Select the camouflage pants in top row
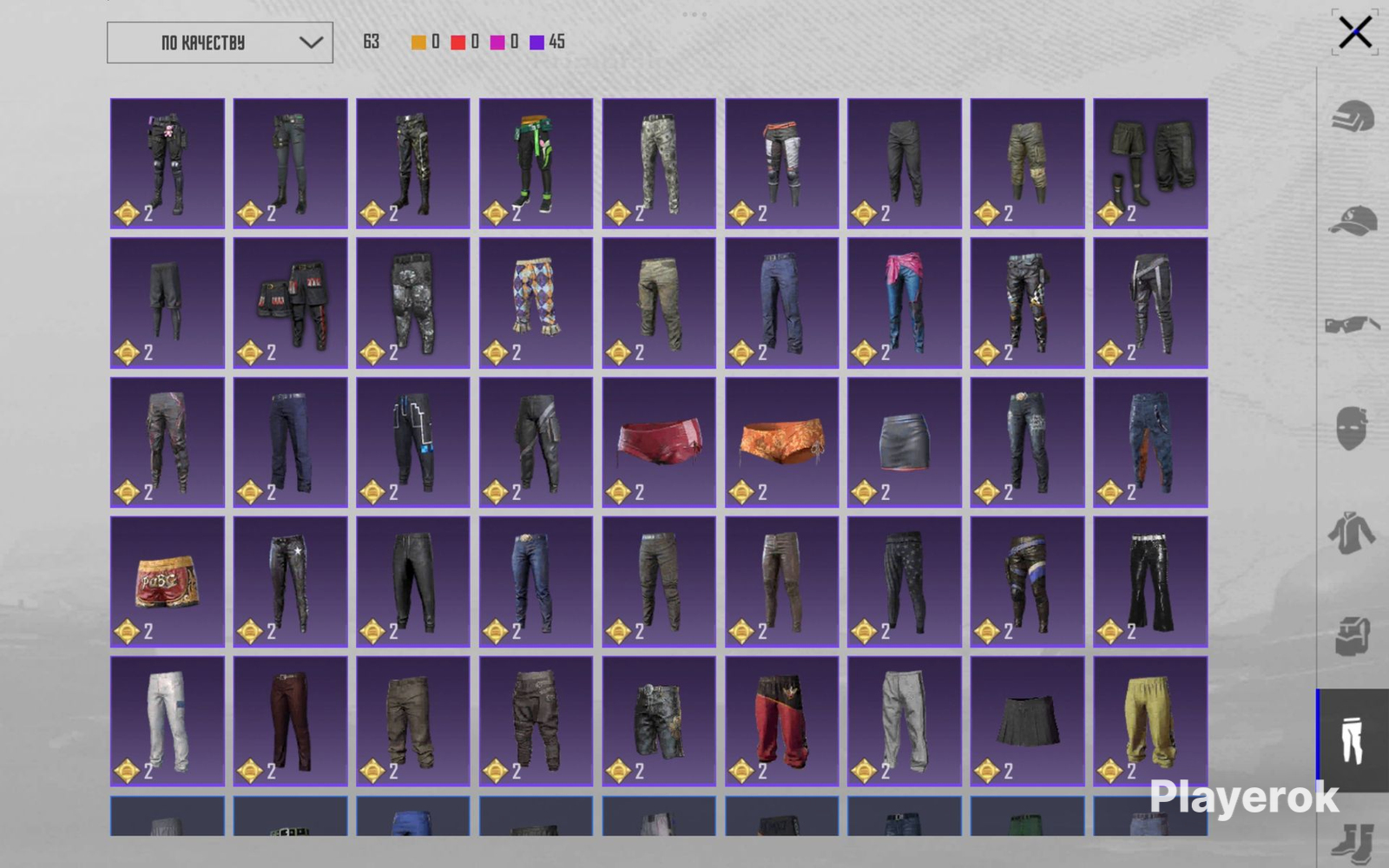Image resolution: width=1389 pixels, height=868 pixels. coord(659,163)
